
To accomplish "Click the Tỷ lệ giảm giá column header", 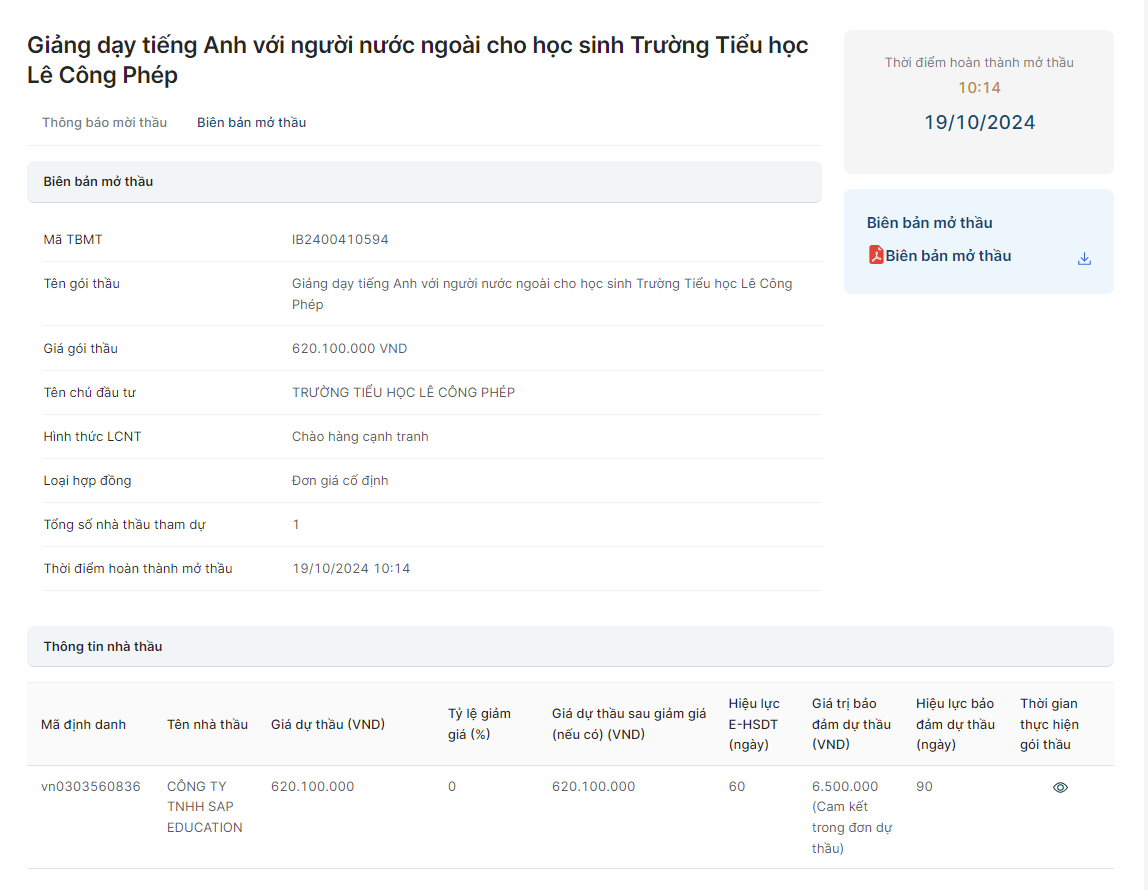I will click(479, 724).
